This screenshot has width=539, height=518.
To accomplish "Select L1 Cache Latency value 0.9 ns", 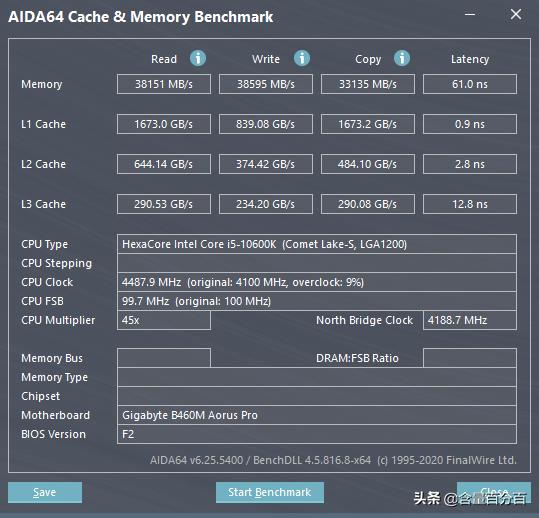I will tap(470, 124).
